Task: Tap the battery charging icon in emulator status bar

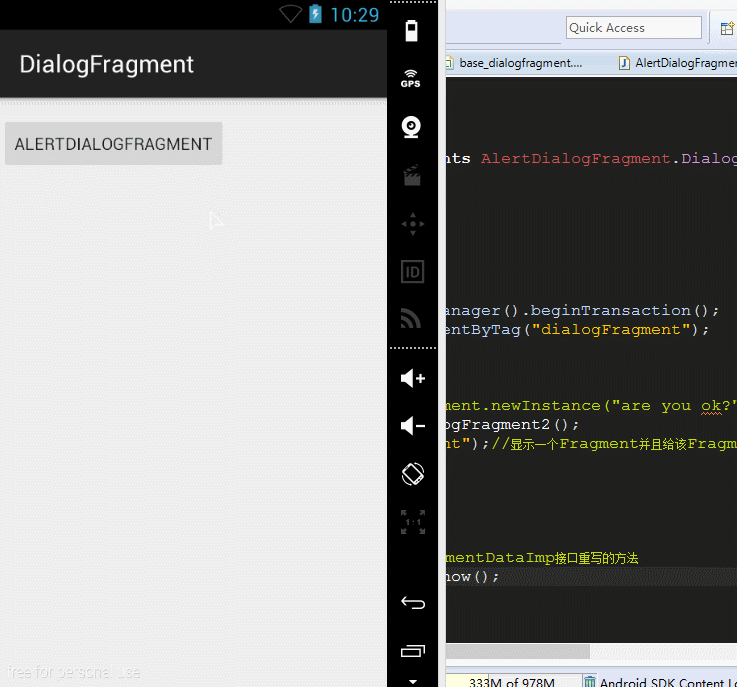Action: 315,14
